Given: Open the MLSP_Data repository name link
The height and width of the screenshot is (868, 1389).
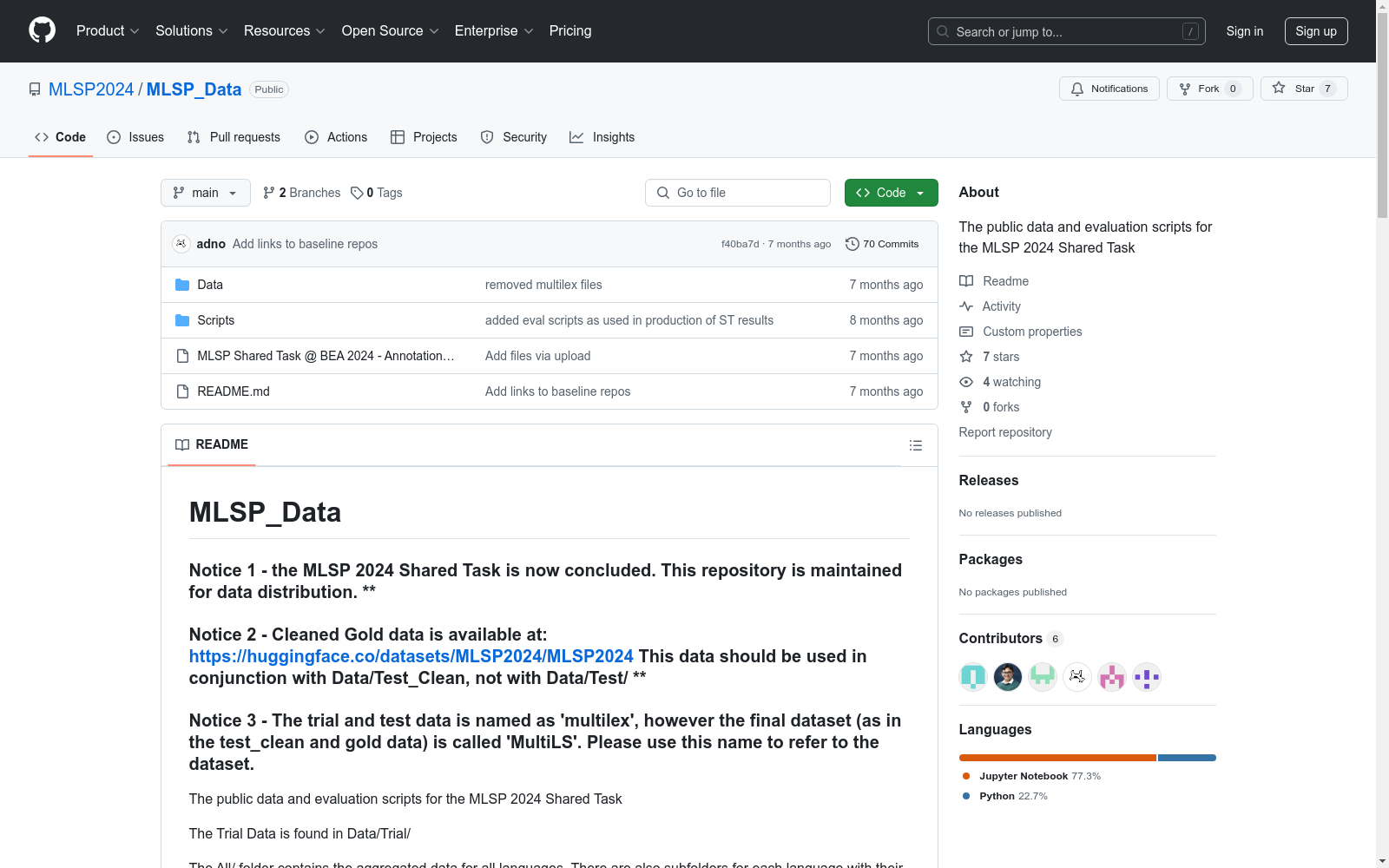Looking at the screenshot, I should [x=194, y=89].
